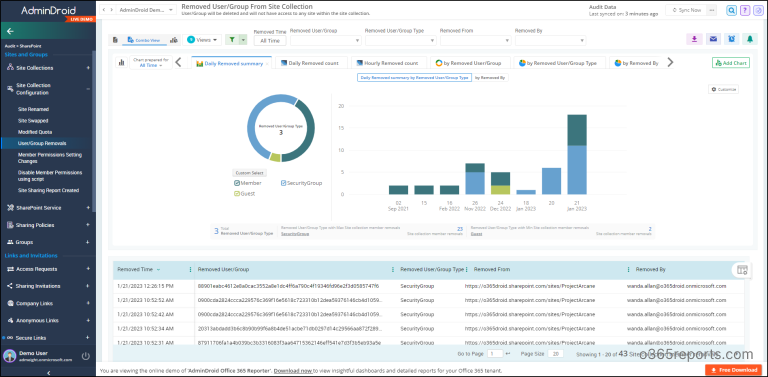Click the email report envelope icon

click(713, 39)
